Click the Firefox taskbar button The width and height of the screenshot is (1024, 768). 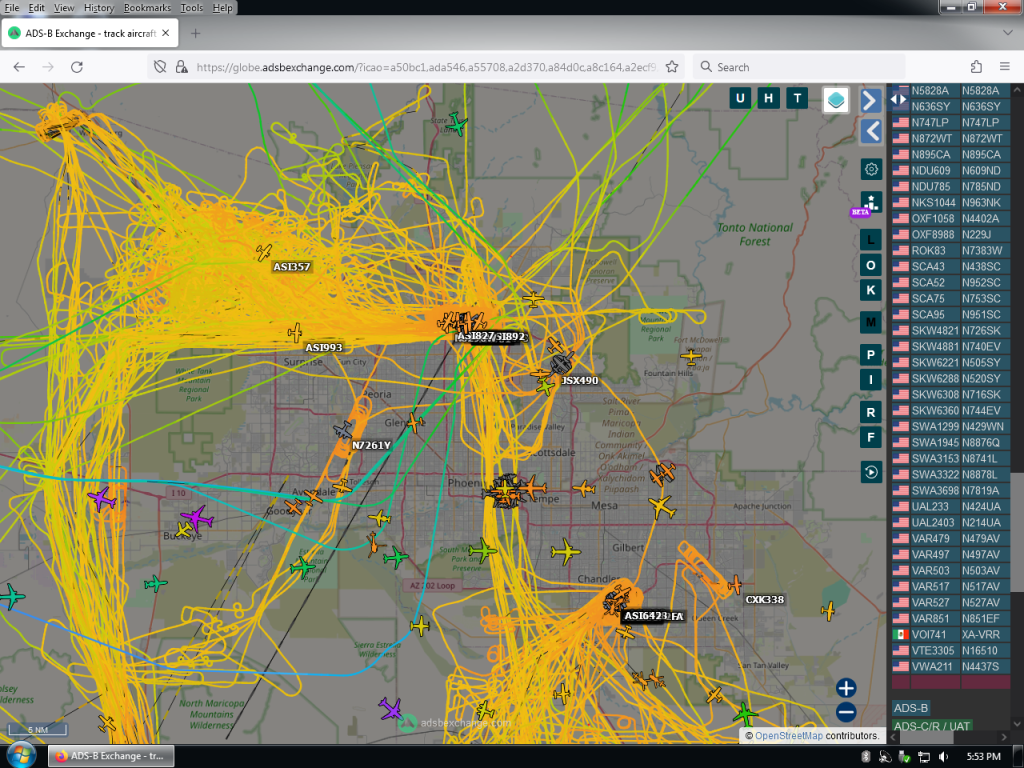pyautogui.click(x=111, y=756)
